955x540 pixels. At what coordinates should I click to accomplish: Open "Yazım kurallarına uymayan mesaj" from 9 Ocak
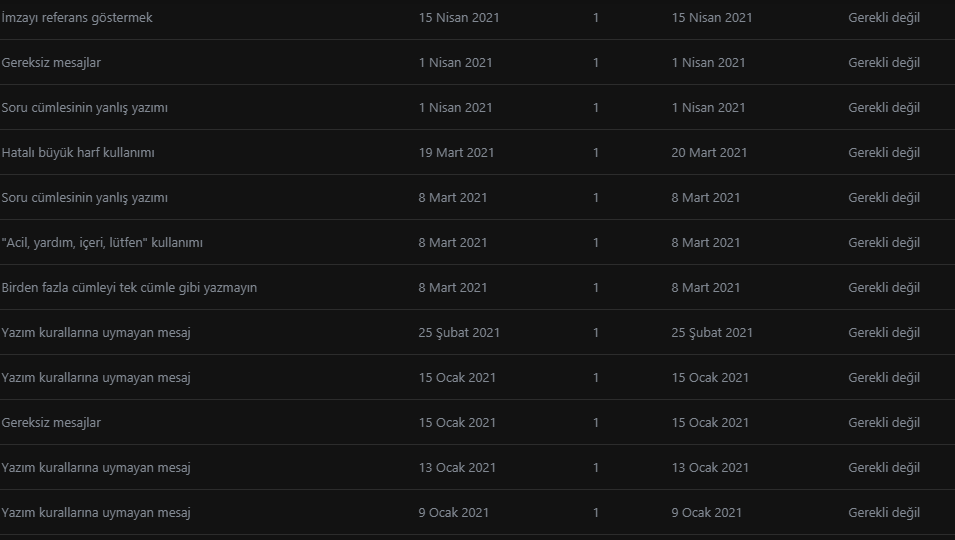(x=96, y=513)
